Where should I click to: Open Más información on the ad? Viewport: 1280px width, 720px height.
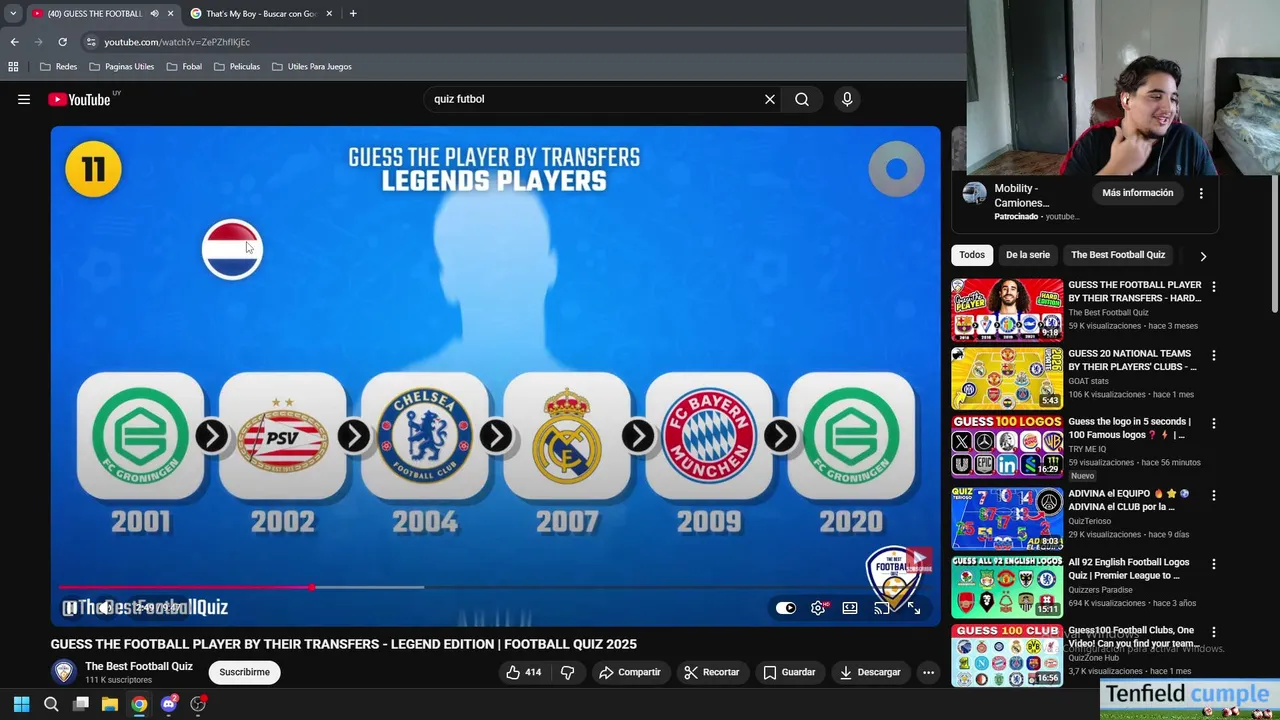pos(1137,193)
